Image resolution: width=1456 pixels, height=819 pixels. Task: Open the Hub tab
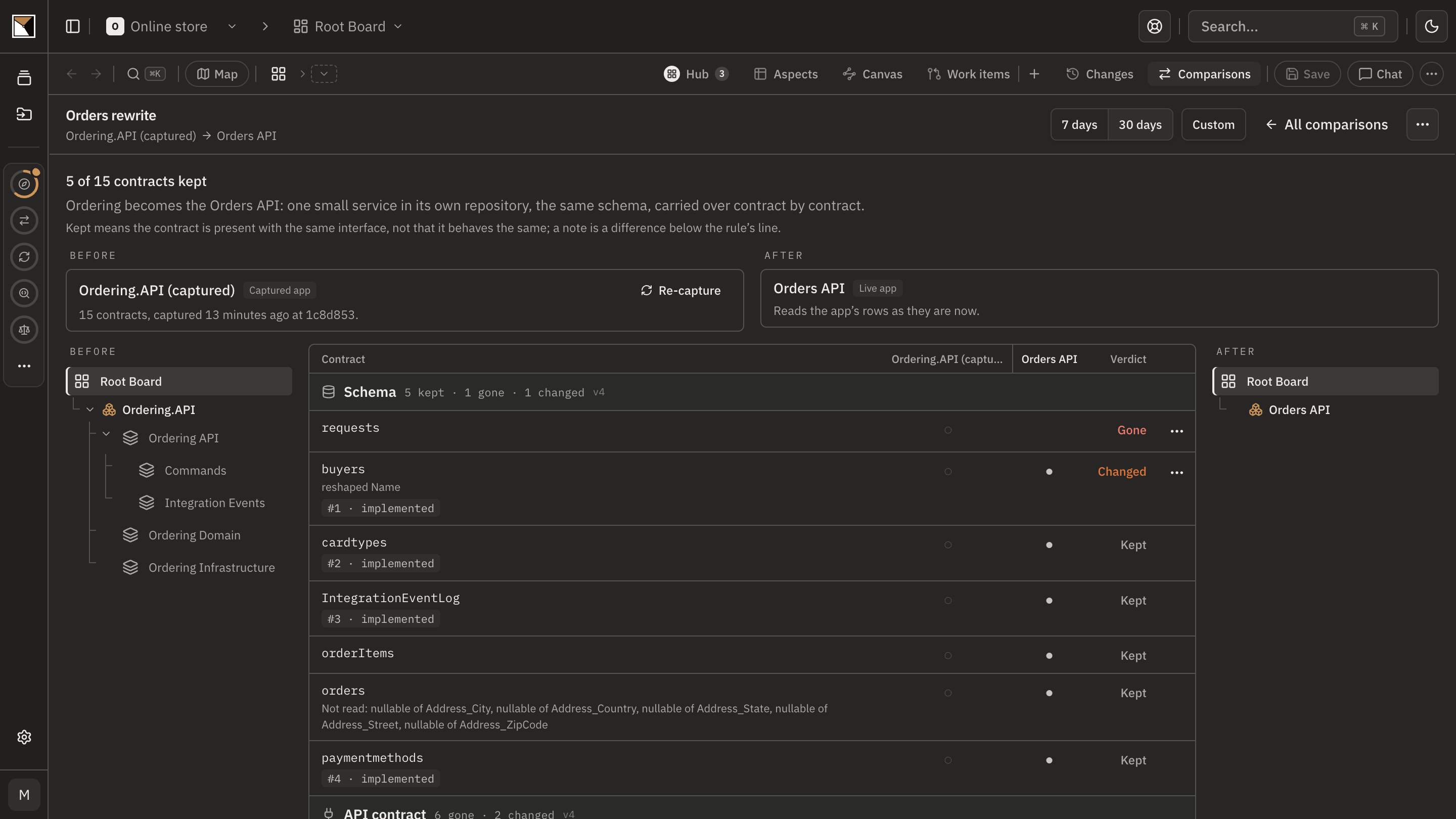click(x=696, y=74)
